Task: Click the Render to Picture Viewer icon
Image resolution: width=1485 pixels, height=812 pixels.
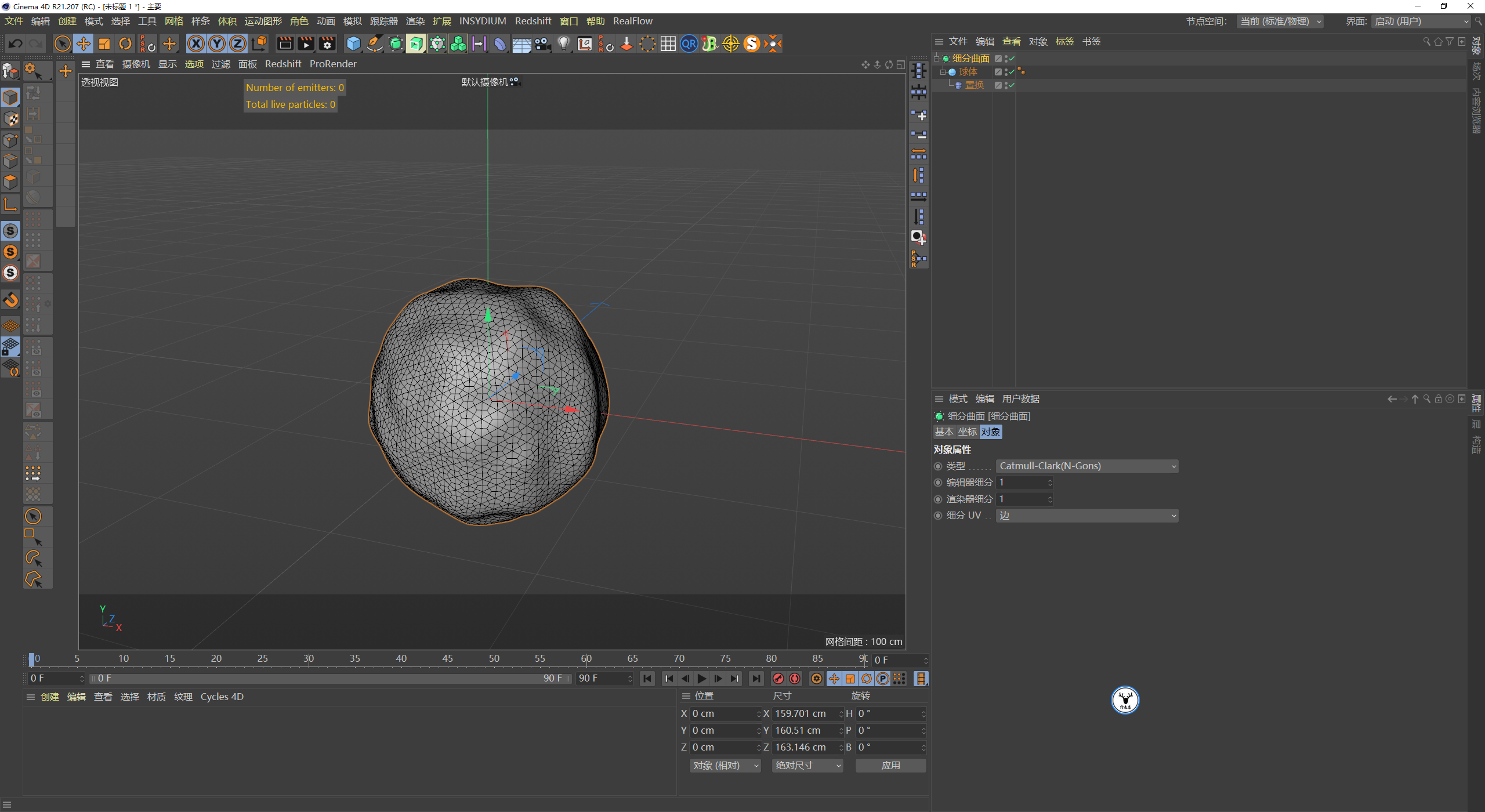Action: click(x=306, y=44)
